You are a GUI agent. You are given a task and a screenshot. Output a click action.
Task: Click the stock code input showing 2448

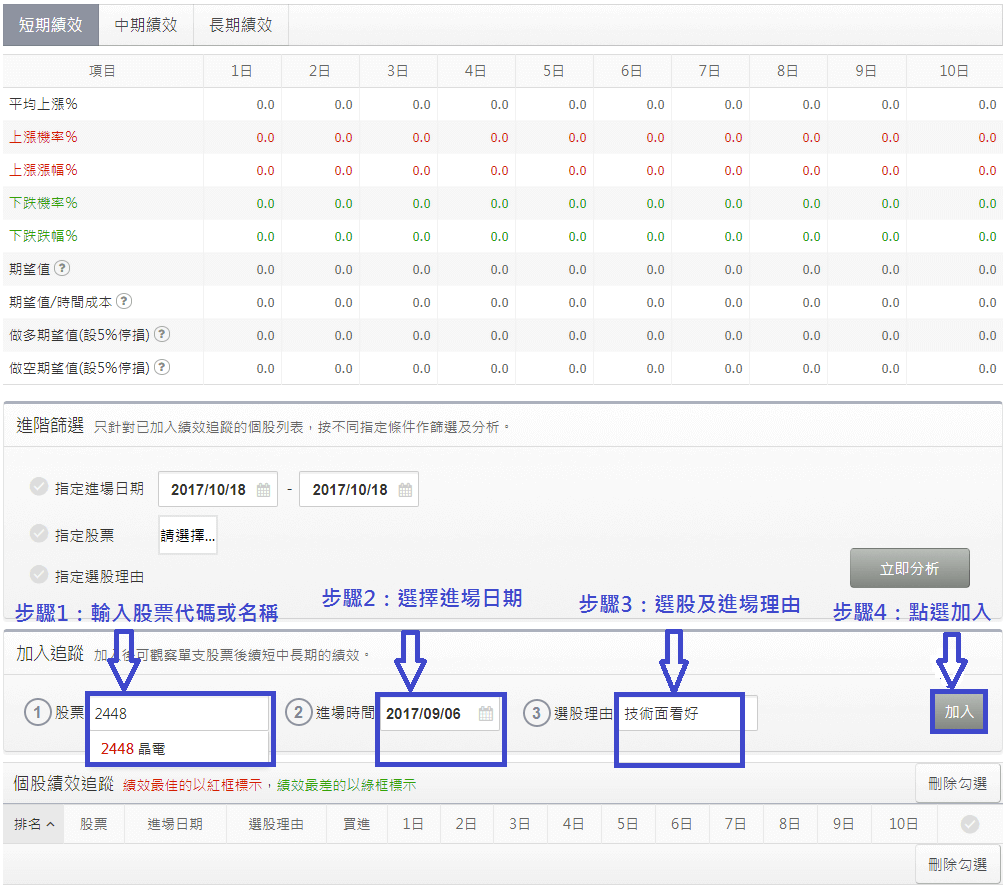(x=180, y=712)
